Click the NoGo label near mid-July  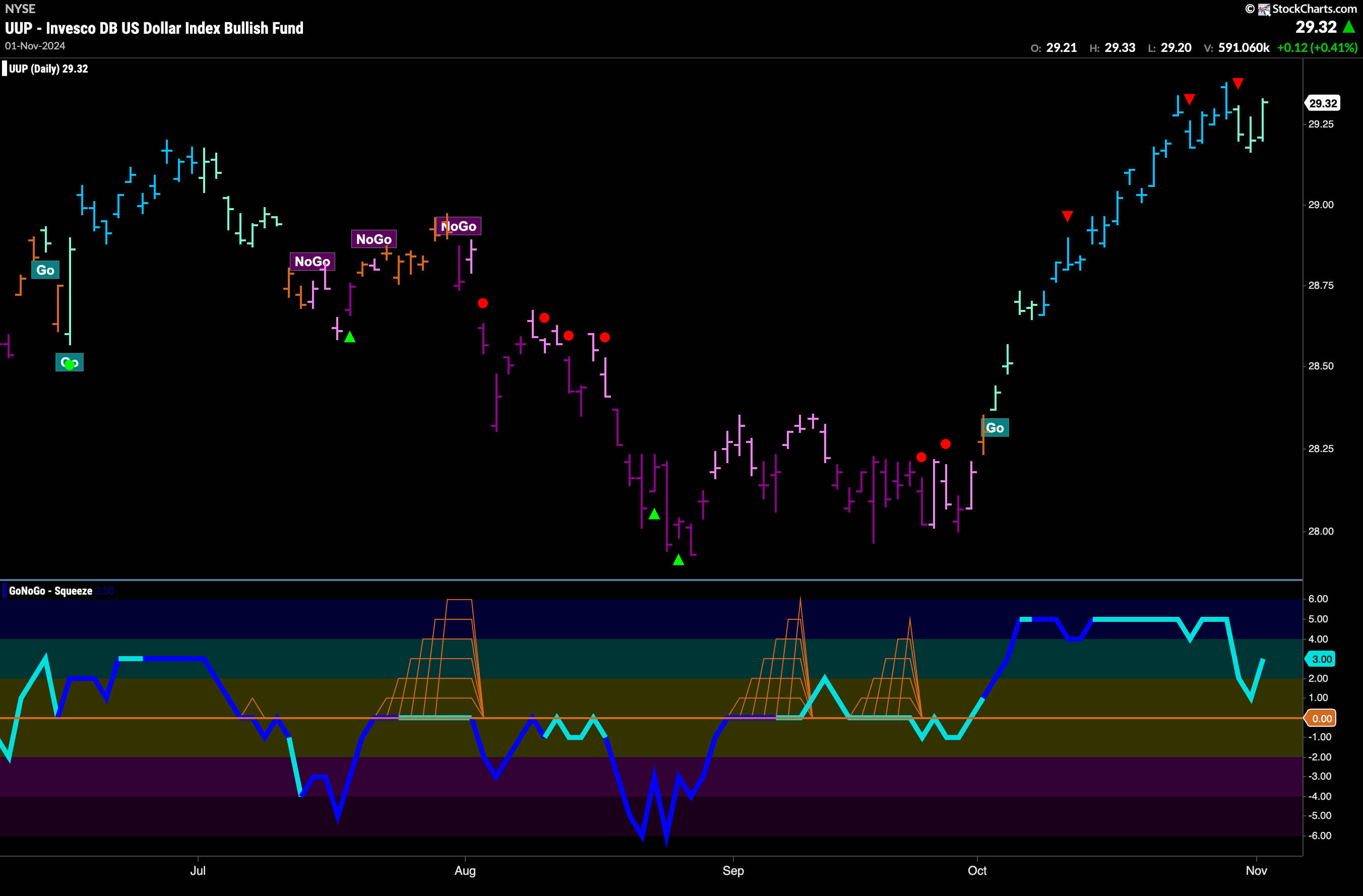[312, 262]
